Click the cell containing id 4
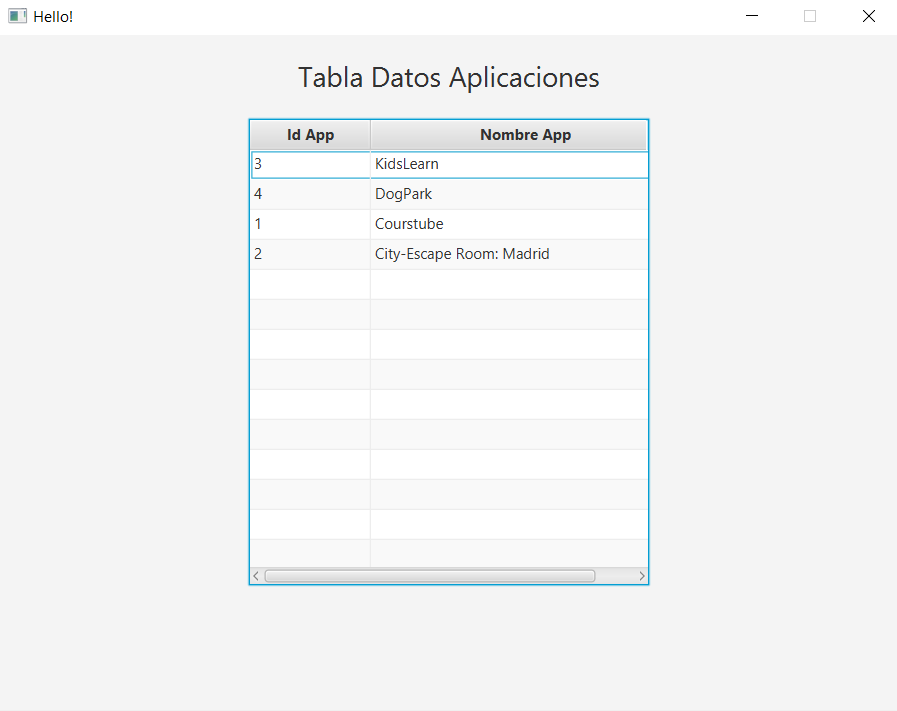897x711 pixels. (310, 194)
